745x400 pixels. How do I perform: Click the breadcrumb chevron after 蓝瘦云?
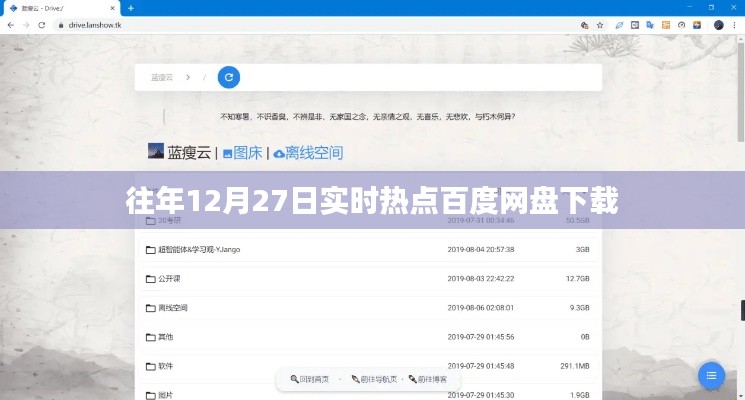[x=188, y=77]
